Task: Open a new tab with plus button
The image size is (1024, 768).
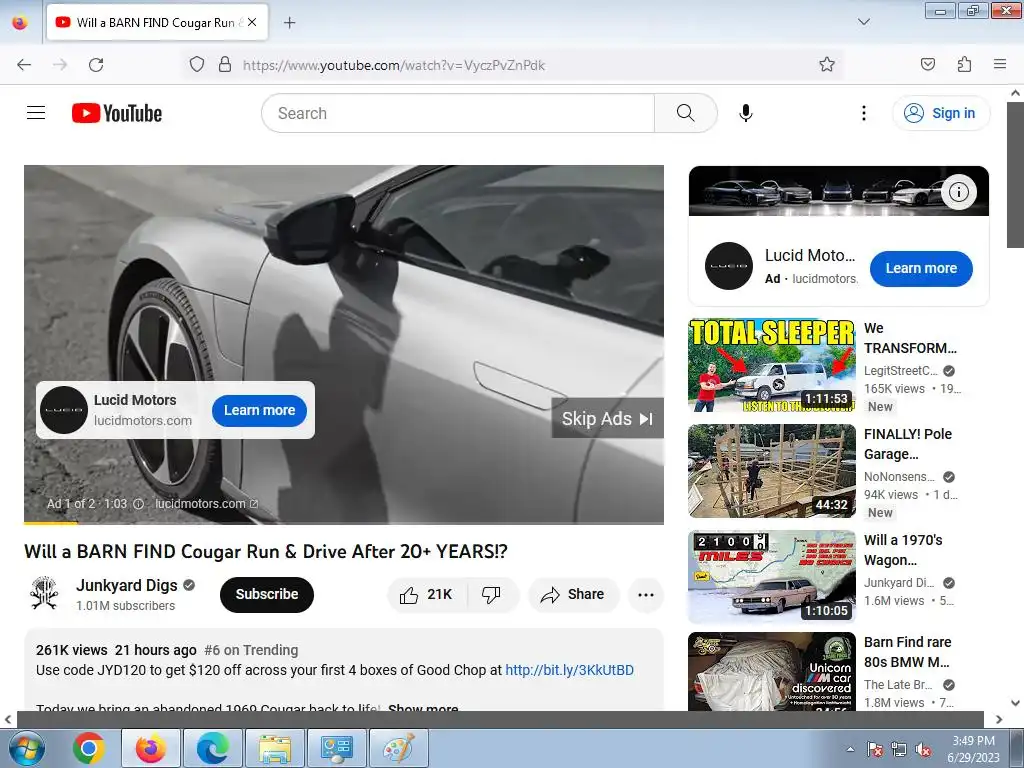Action: click(x=289, y=23)
